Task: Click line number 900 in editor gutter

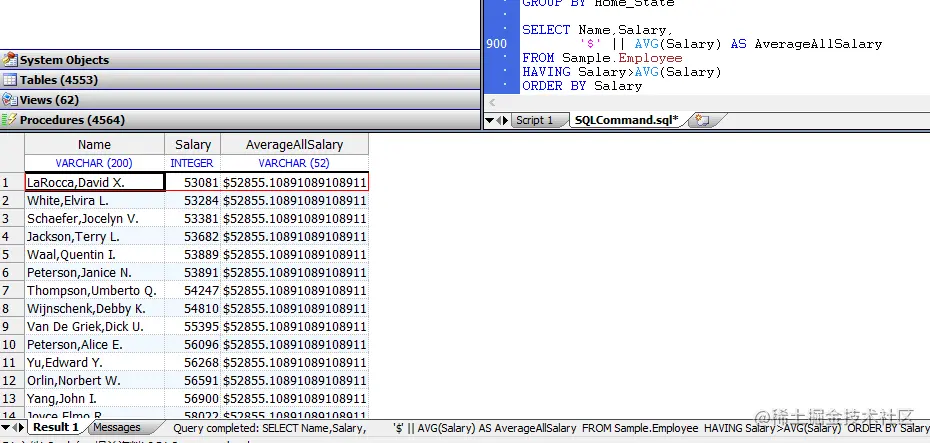Action: tap(496, 44)
